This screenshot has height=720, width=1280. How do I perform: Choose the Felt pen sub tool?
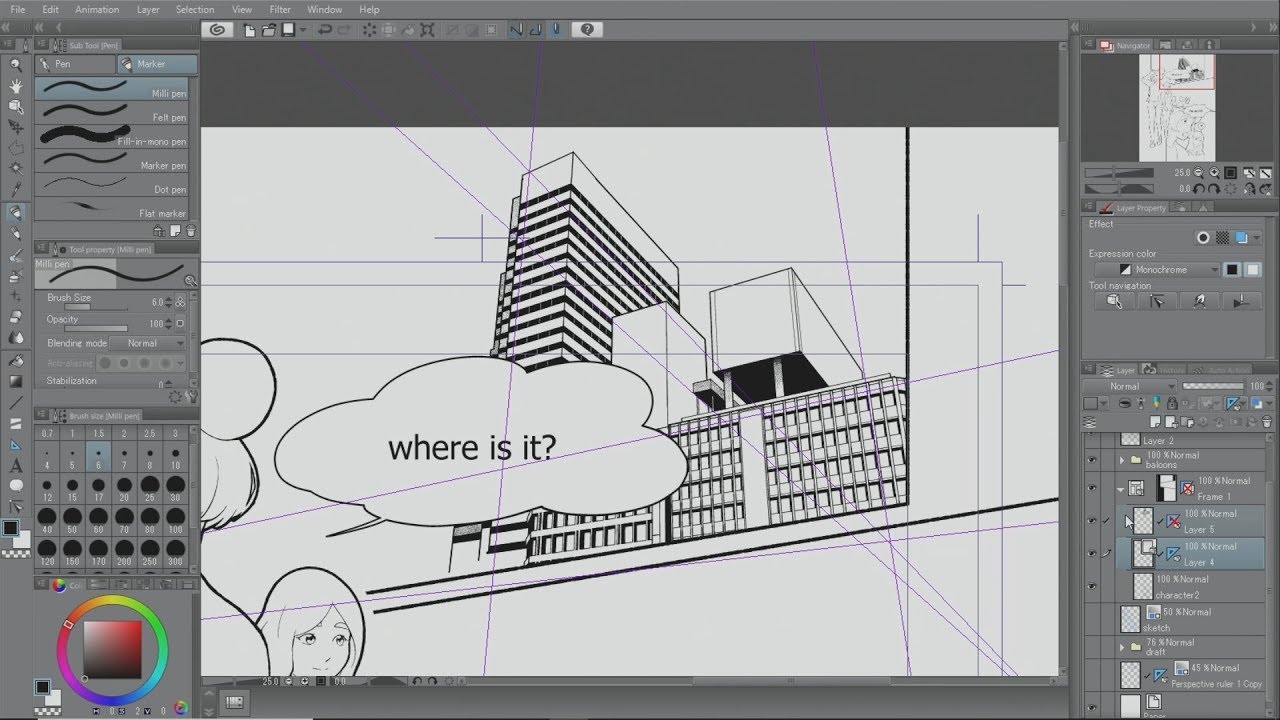point(112,114)
